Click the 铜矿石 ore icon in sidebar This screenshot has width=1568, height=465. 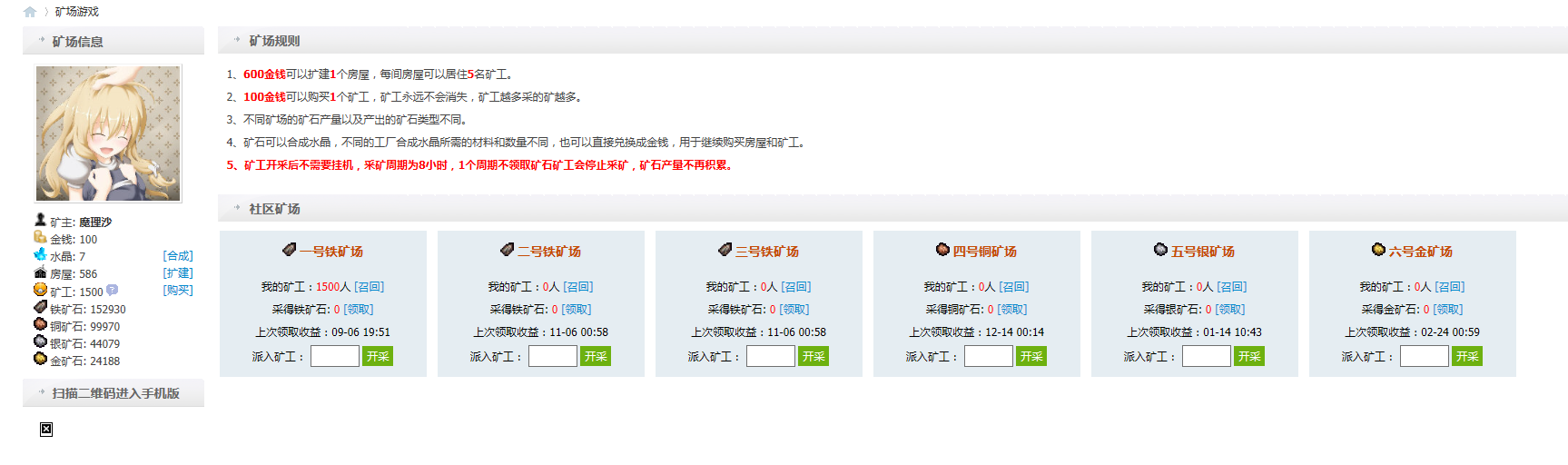click(x=40, y=324)
